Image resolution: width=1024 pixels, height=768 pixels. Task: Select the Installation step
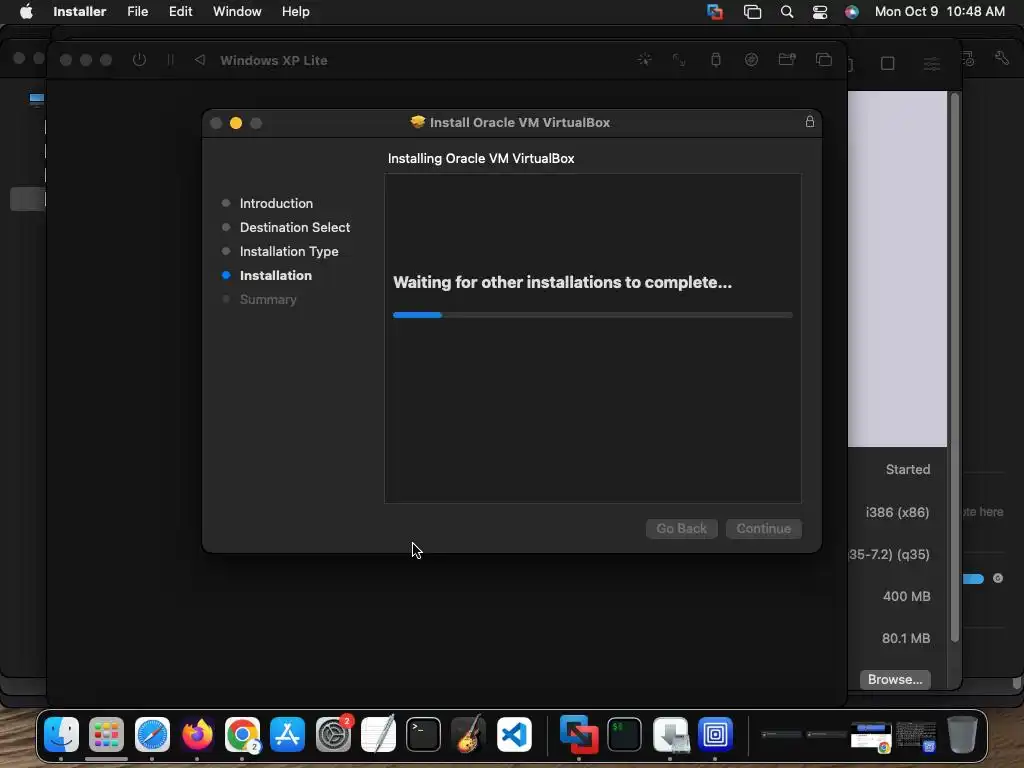pyautogui.click(x=276, y=276)
